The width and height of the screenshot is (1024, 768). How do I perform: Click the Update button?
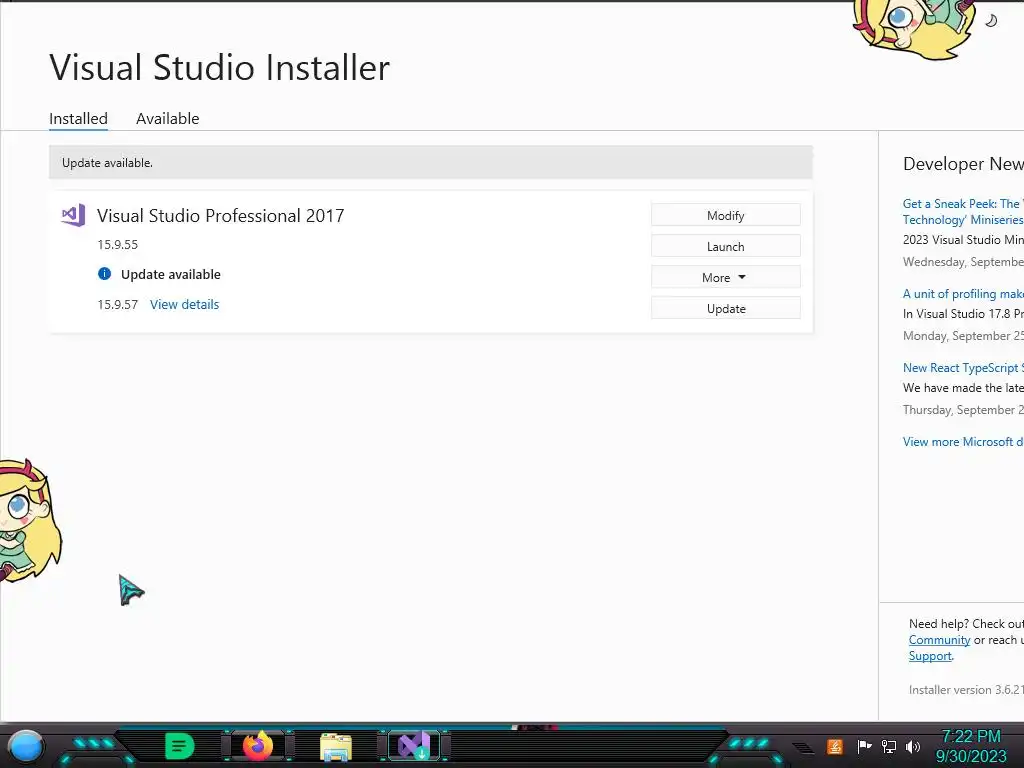(726, 308)
